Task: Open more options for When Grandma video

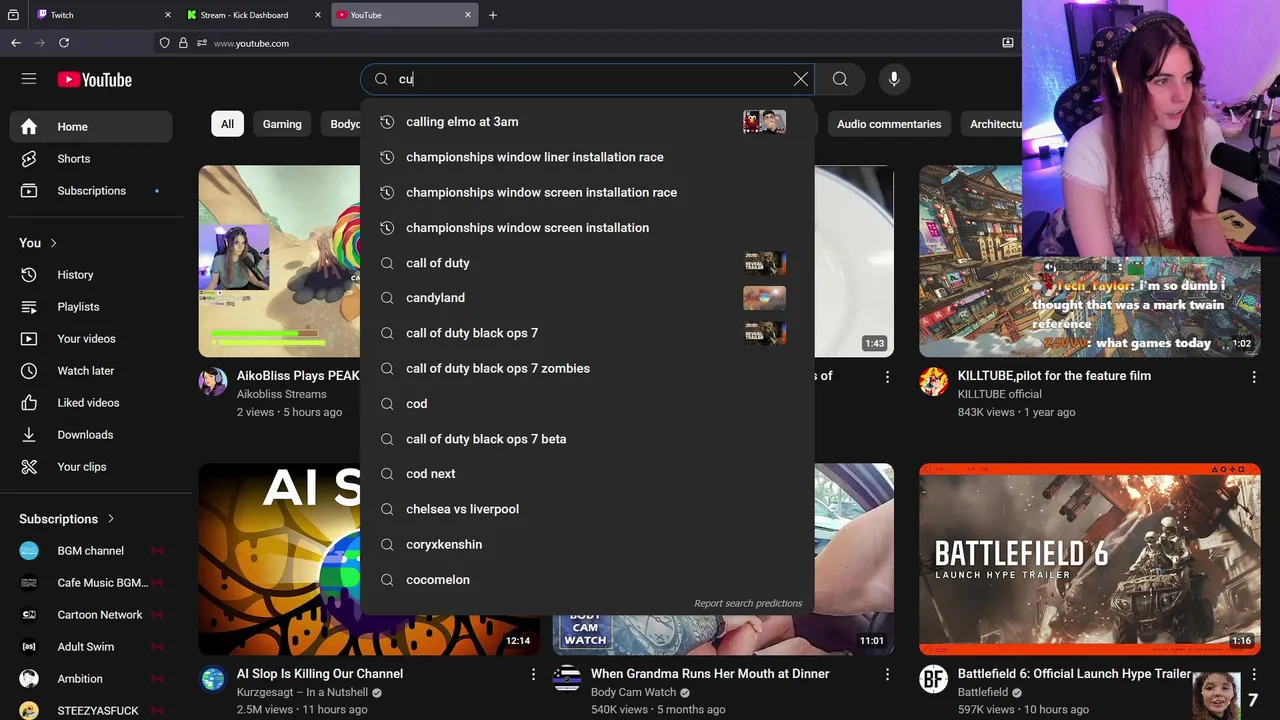Action: (887, 675)
